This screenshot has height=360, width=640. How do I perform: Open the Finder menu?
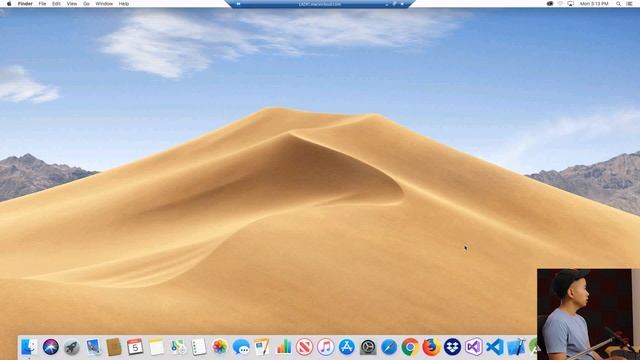click(25, 4)
